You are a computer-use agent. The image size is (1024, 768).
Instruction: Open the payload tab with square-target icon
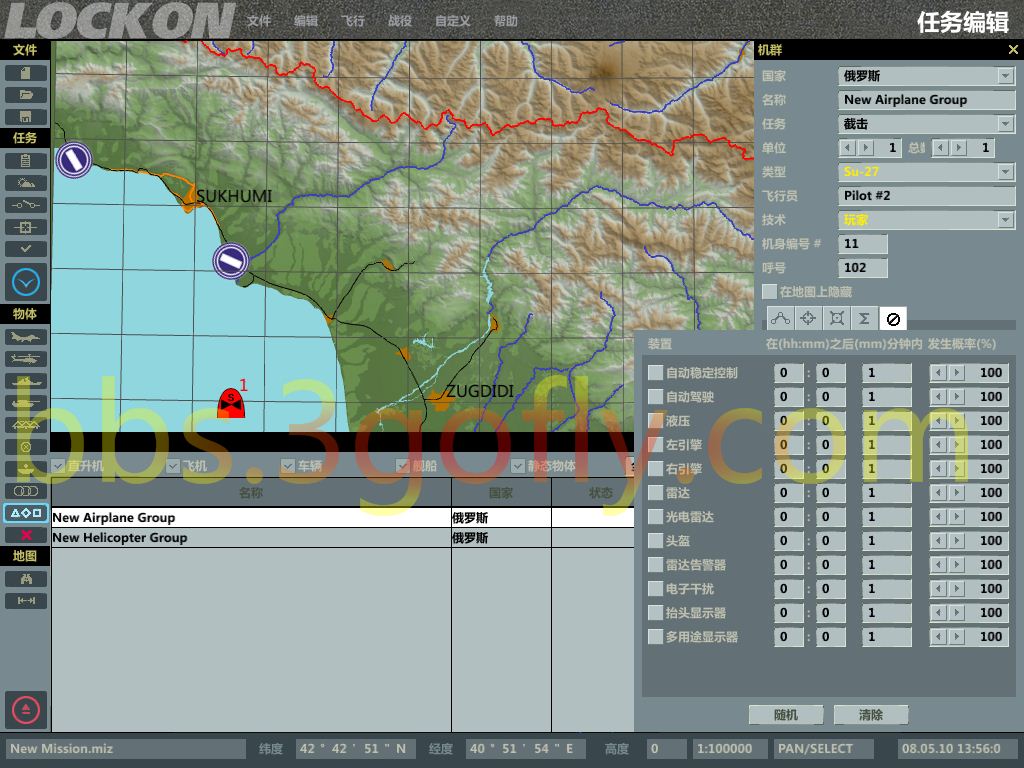(x=837, y=319)
